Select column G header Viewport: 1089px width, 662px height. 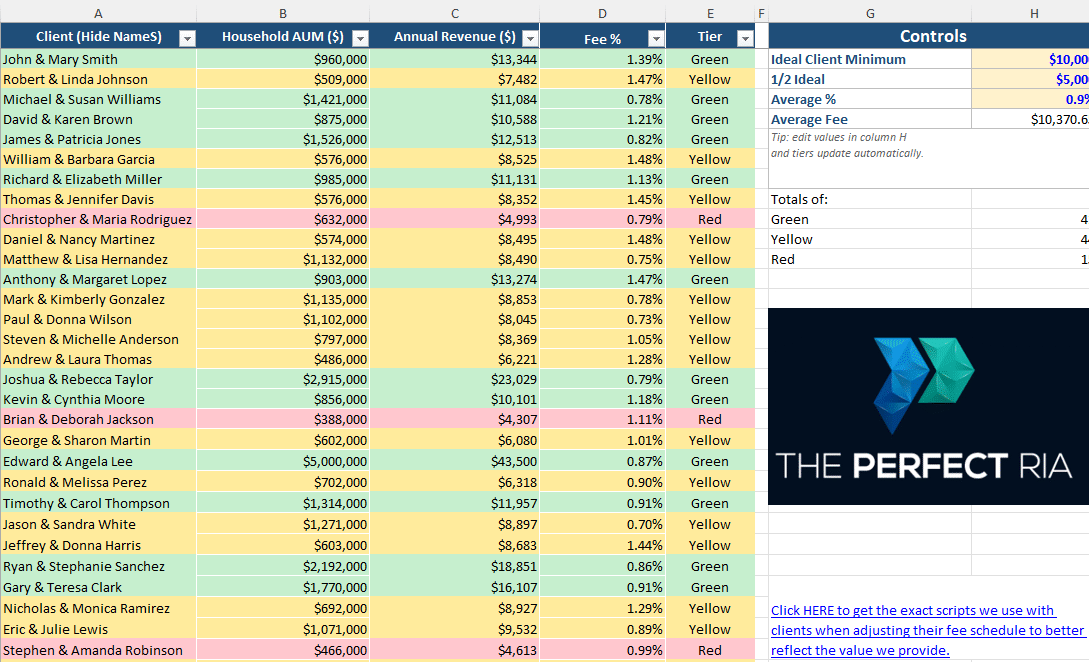870,13
